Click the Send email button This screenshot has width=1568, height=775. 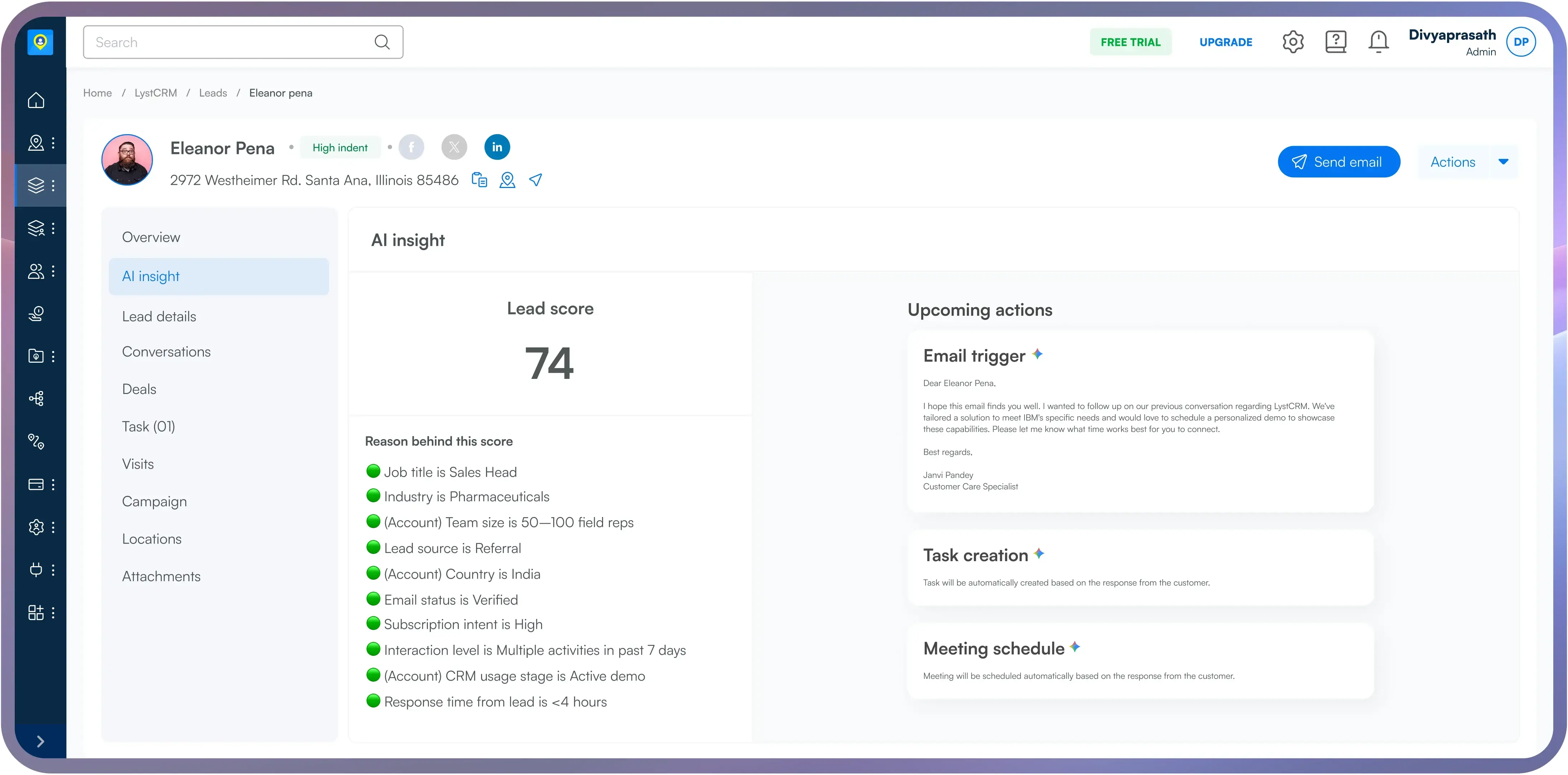[1339, 162]
